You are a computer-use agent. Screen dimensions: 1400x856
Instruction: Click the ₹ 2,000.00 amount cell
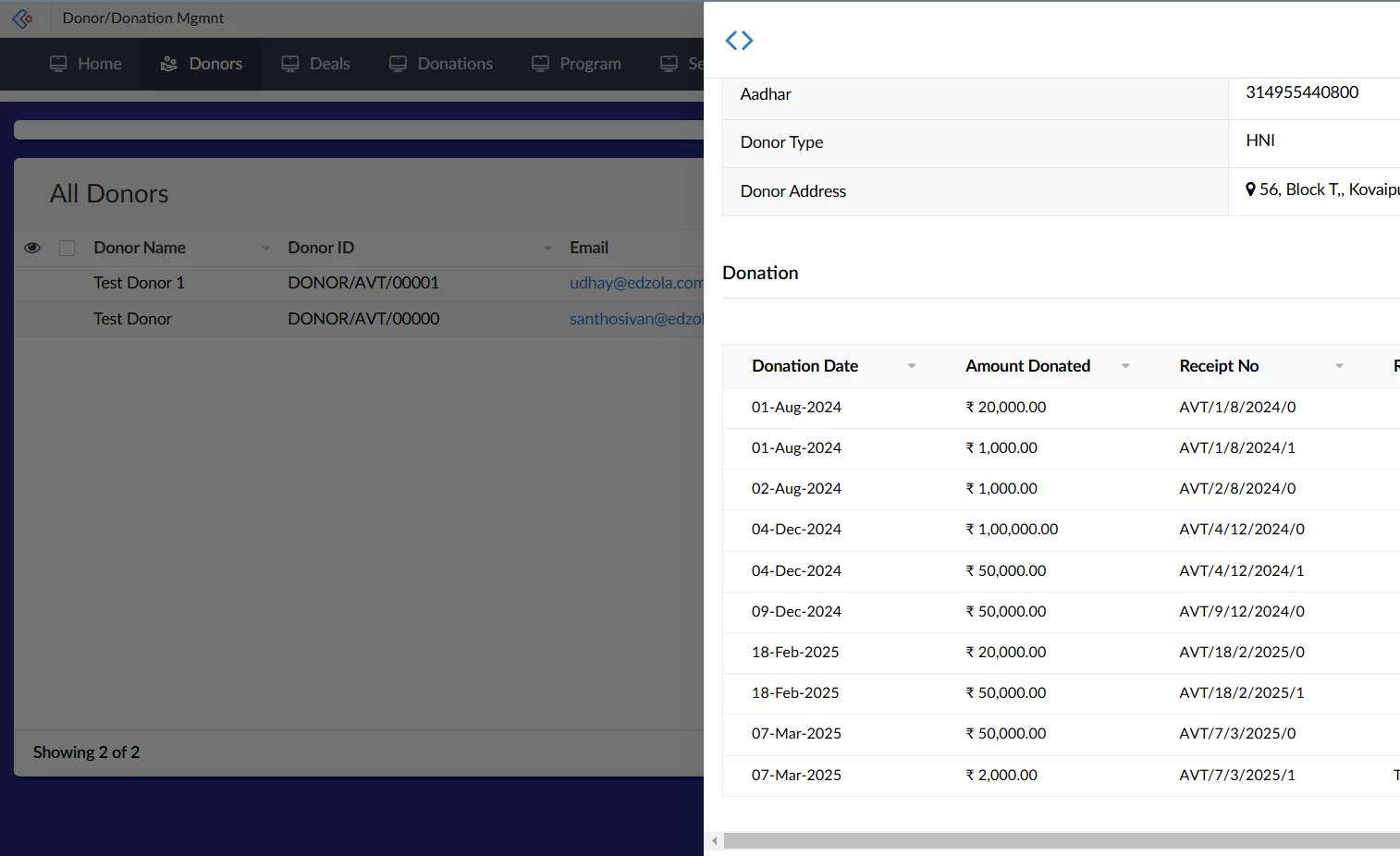[1001, 776]
